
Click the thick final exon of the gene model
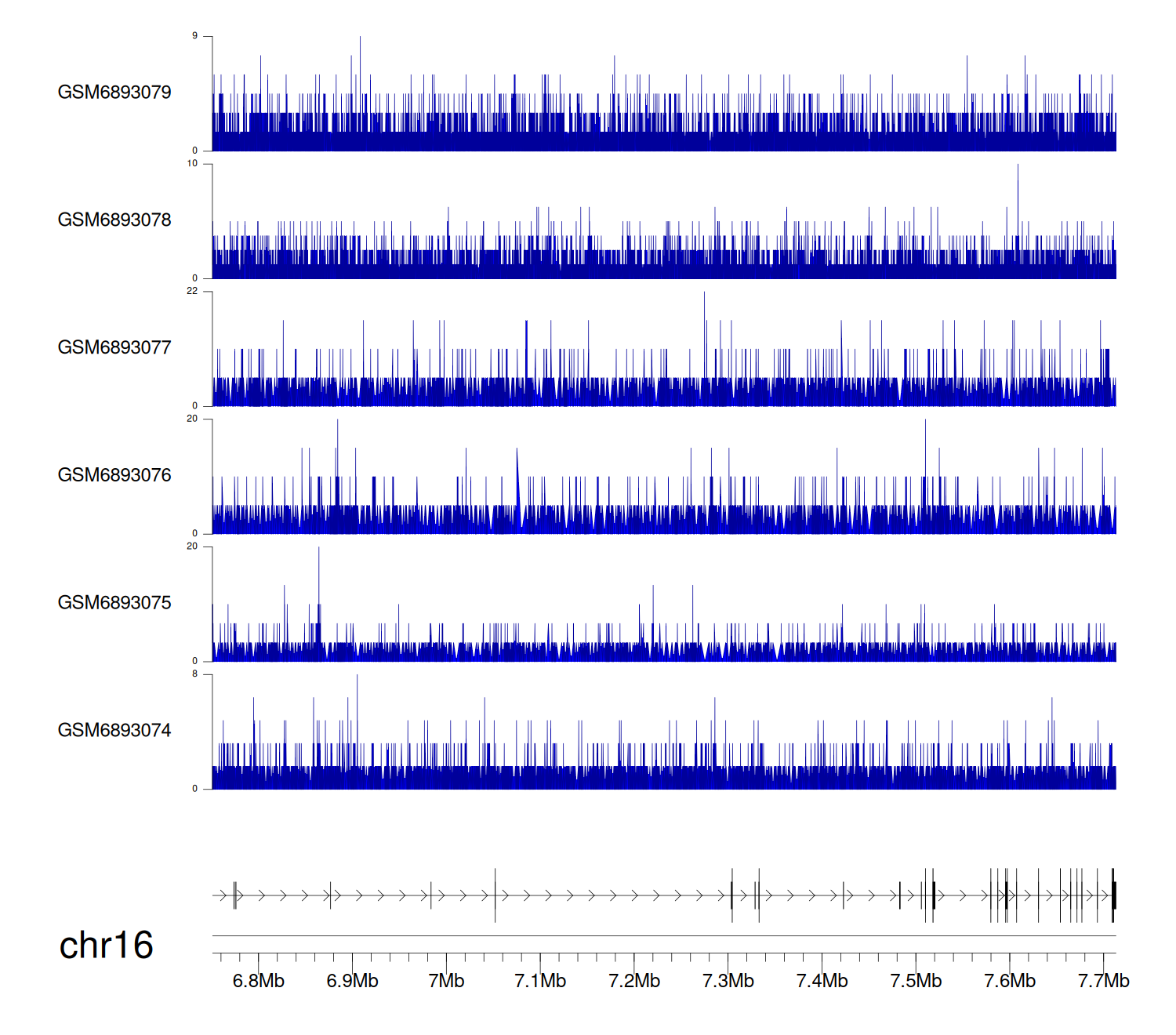coord(1113,895)
